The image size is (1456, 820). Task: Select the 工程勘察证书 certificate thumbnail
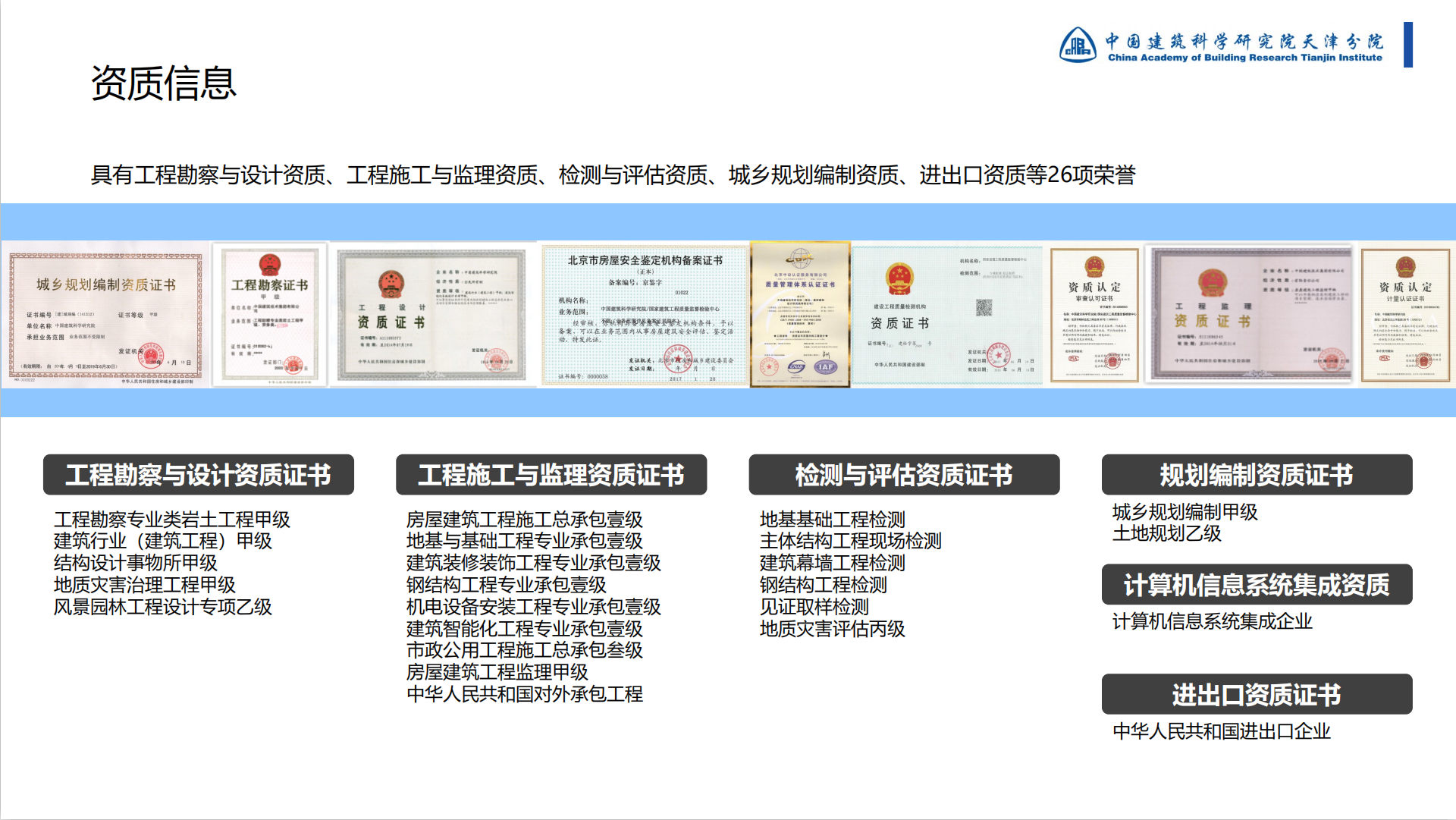[x=269, y=314]
